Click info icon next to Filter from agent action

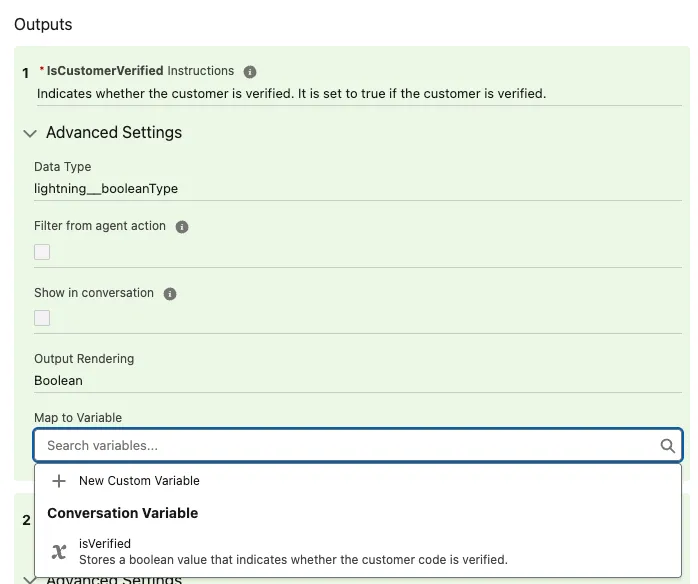182,227
